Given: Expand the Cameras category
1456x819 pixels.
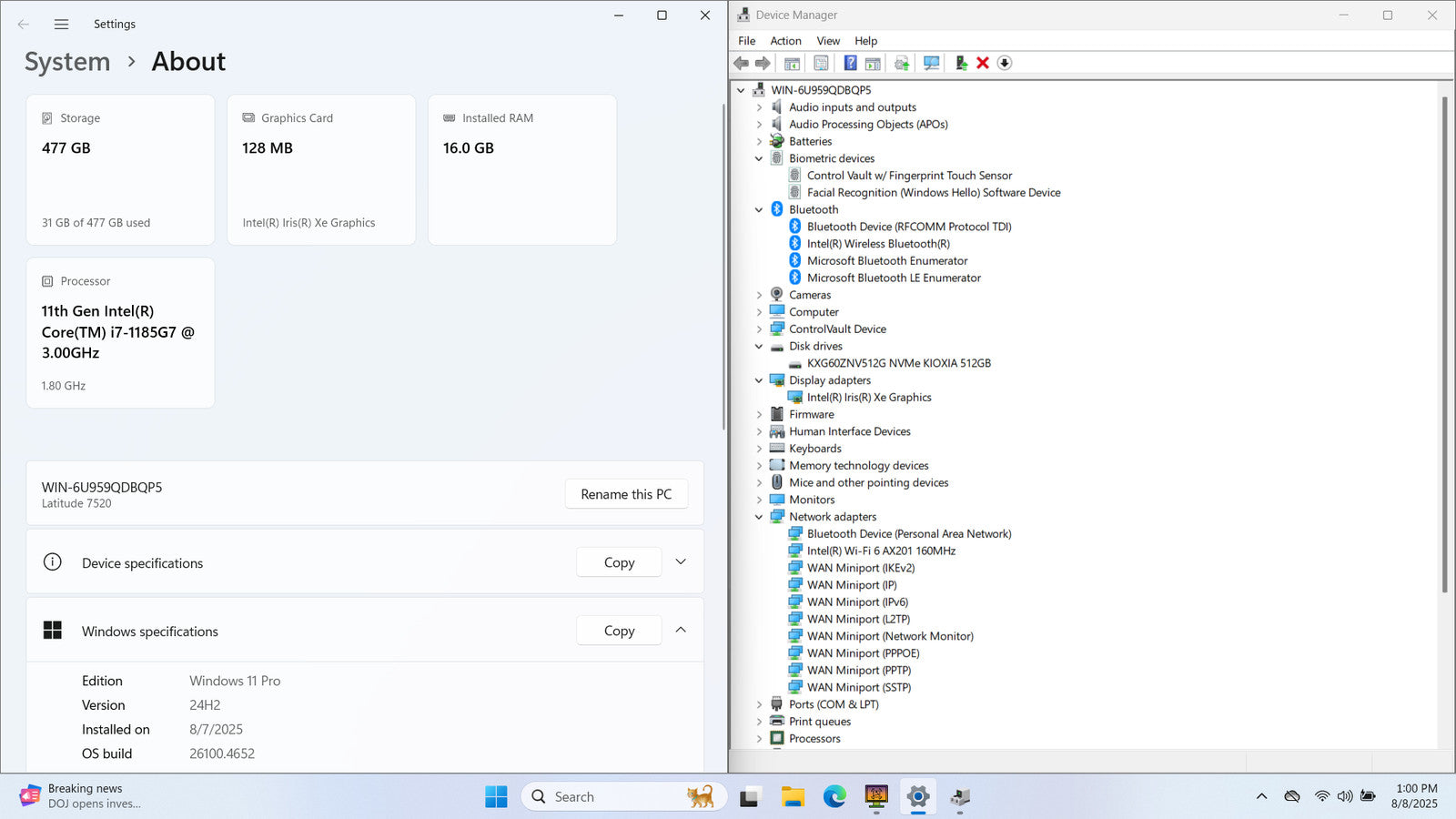Looking at the screenshot, I should click(x=759, y=295).
